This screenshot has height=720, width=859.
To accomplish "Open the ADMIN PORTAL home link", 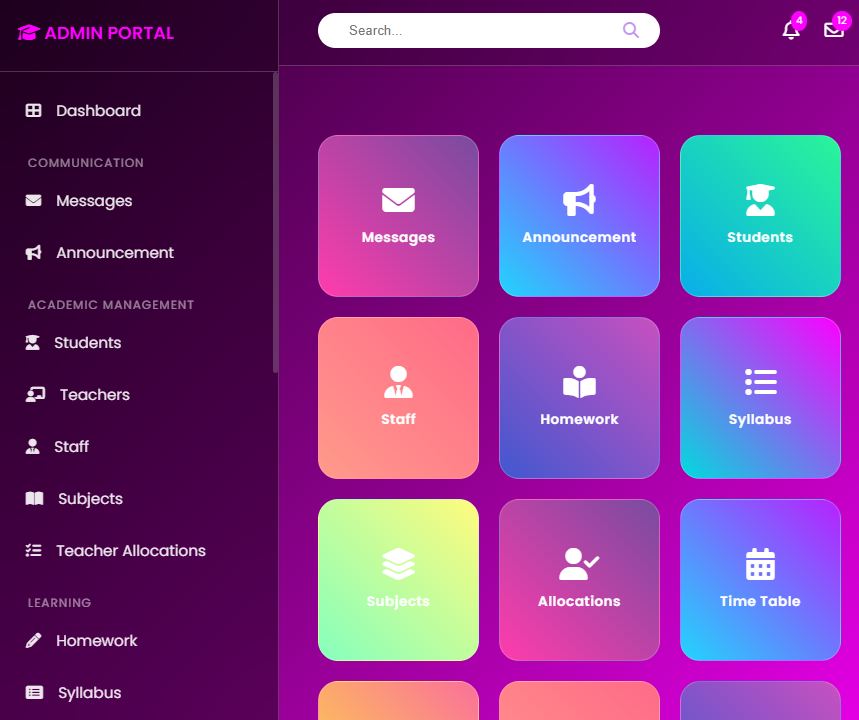I will 96,33.
